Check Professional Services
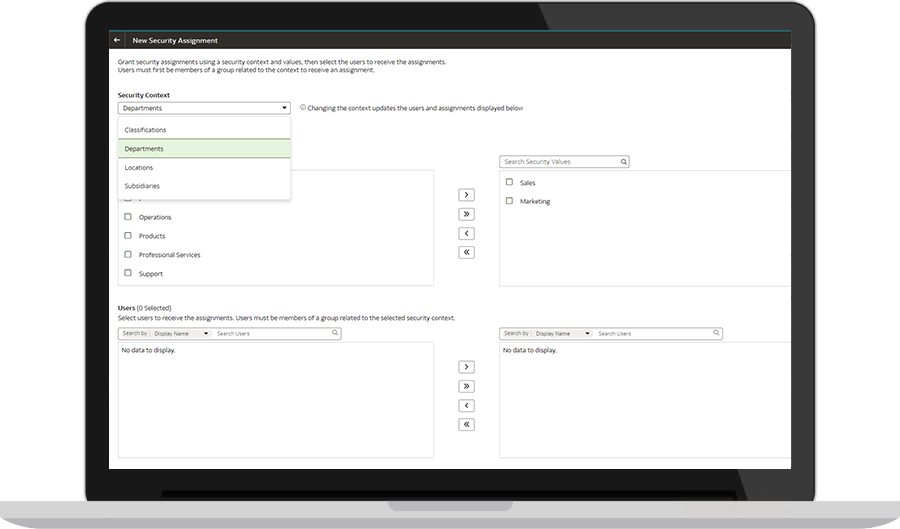 (128, 255)
